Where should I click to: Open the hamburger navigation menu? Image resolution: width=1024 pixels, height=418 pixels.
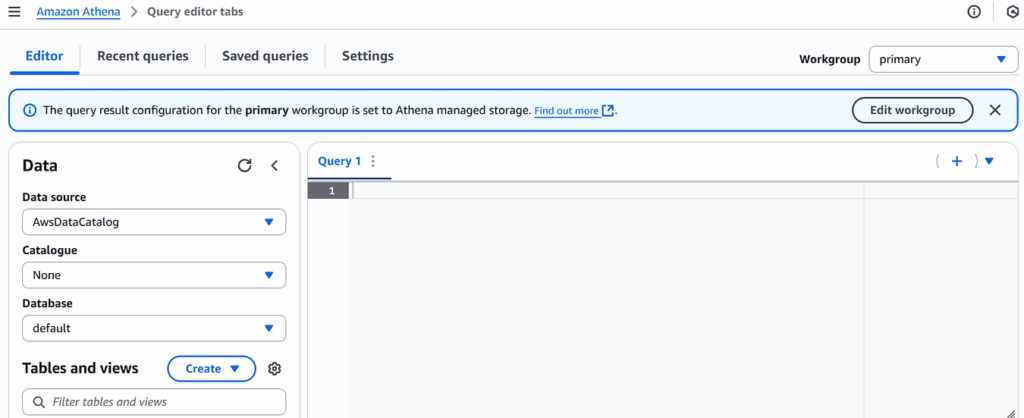[x=14, y=12]
